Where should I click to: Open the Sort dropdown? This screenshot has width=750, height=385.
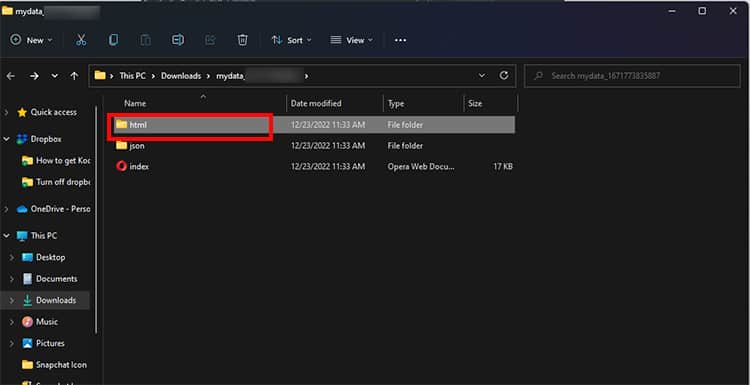291,40
